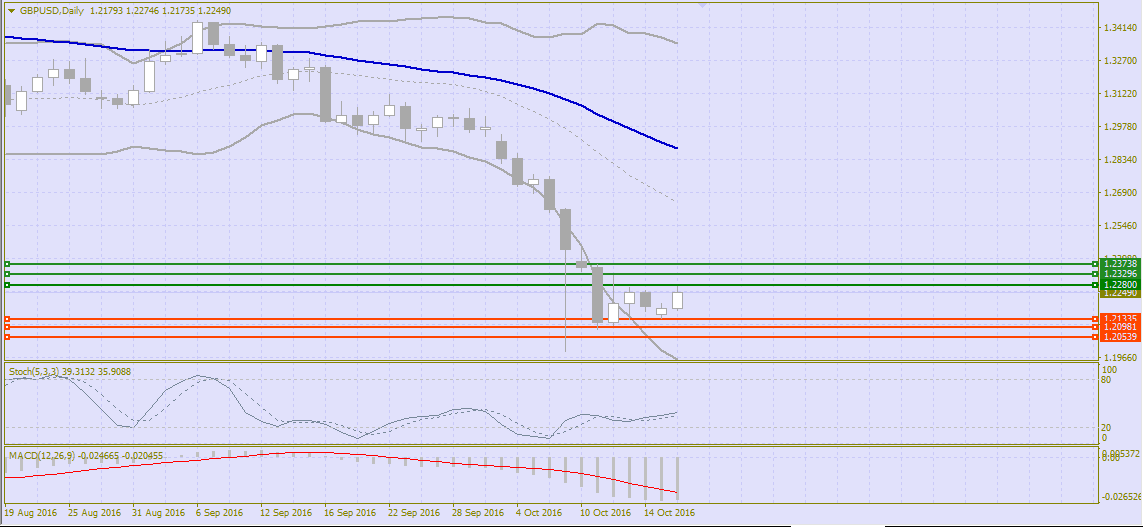The height and width of the screenshot is (527, 1143).
Task: Click the Stochastic scale value 80
Action: coord(1107,379)
